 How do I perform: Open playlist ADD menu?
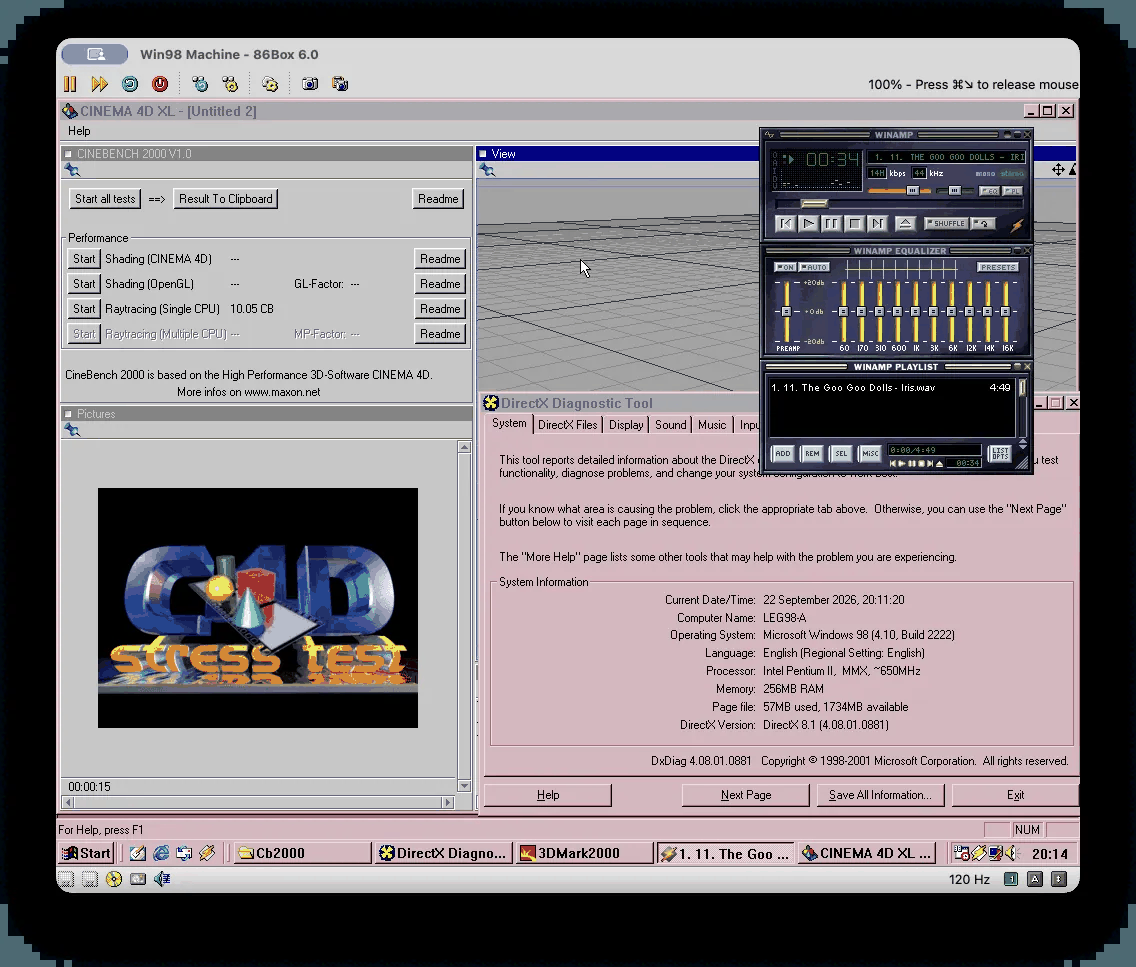click(783, 453)
